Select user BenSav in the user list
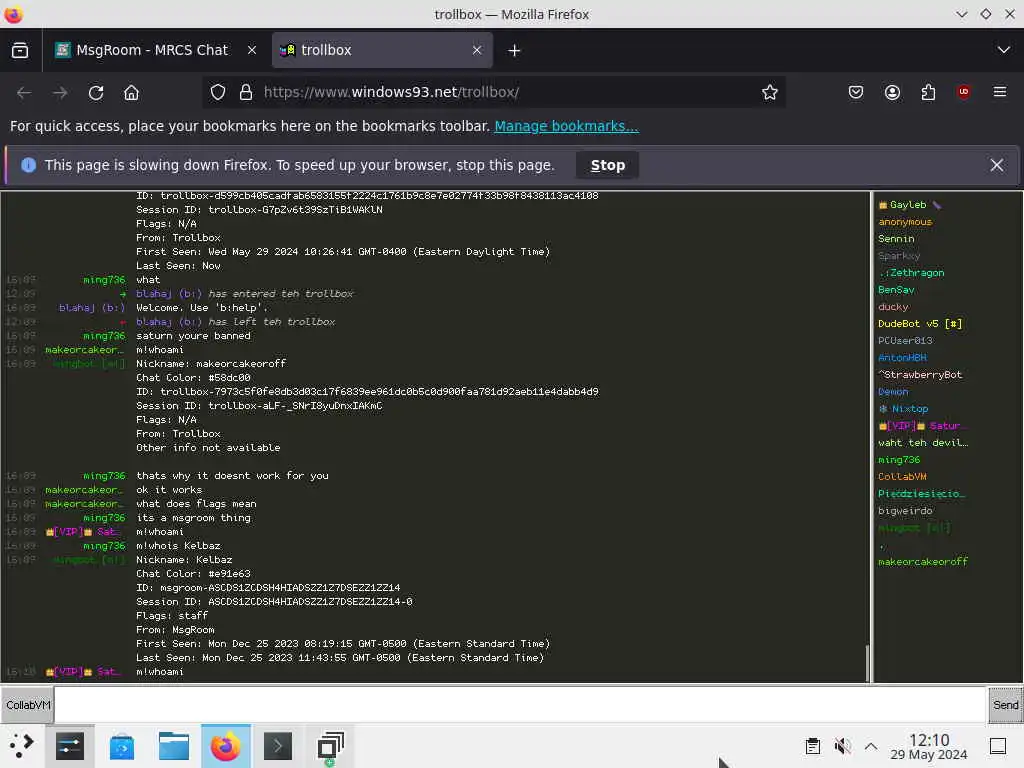1024x768 pixels. [896, 290]
